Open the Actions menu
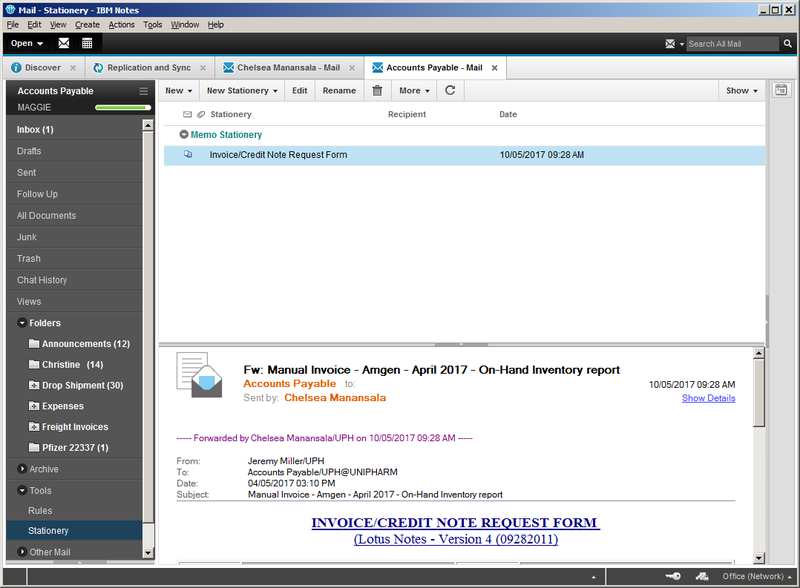 click(x=121, y=24)
